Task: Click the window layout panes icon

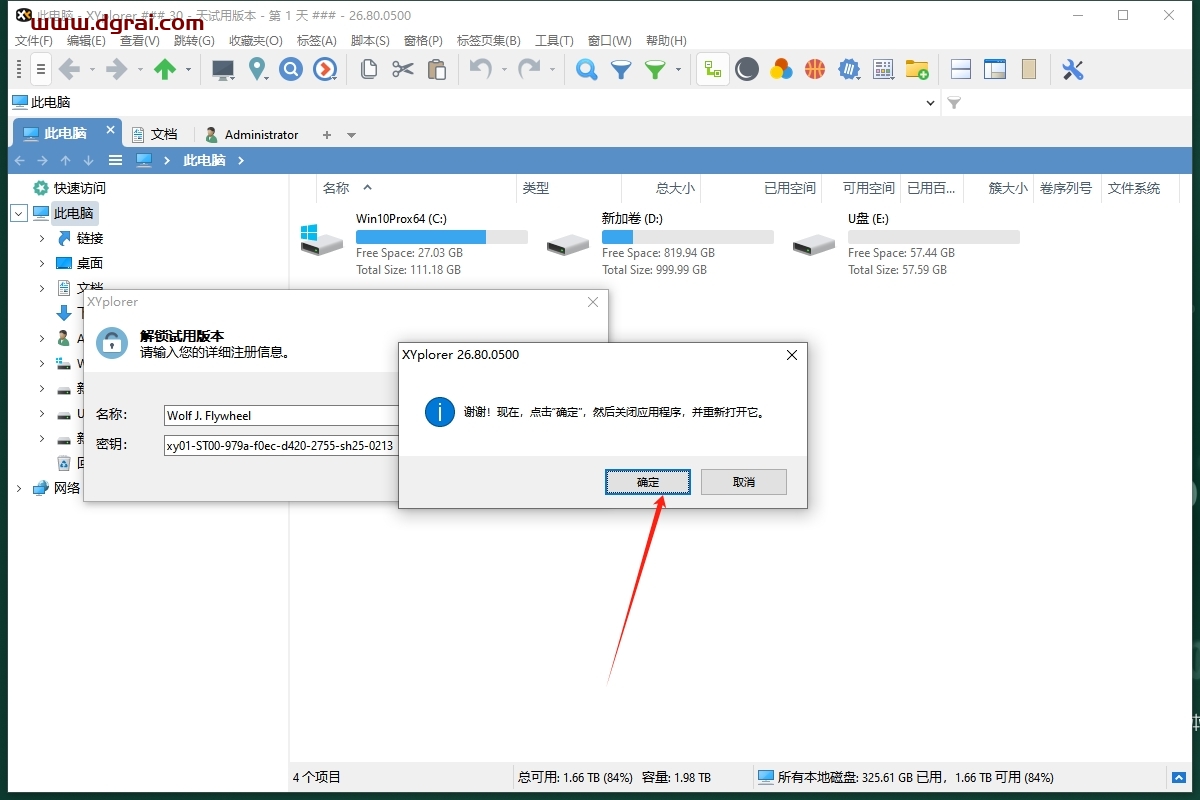Action: pyautogui.click(x=995, y=69)
